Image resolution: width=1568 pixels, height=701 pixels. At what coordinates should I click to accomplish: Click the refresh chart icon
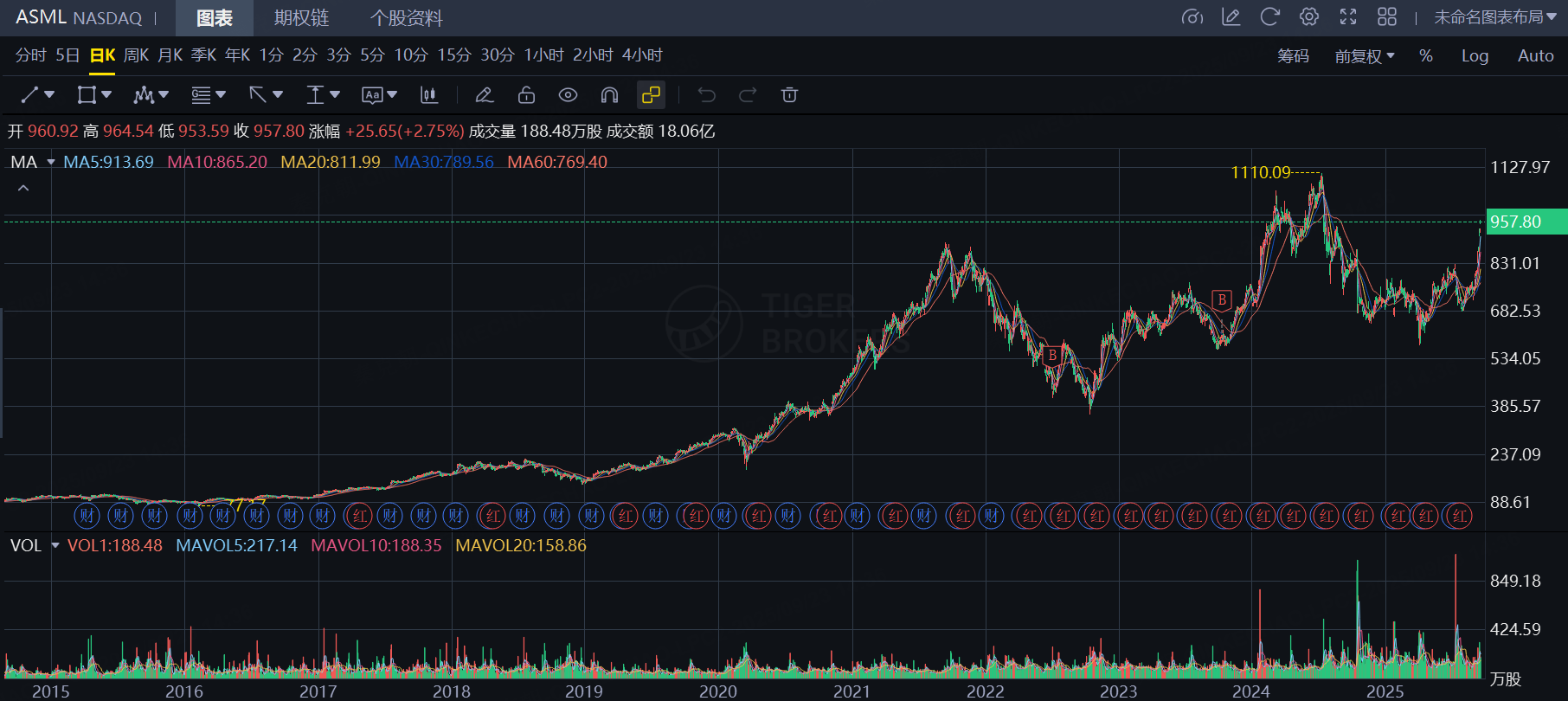pyautogui.click(x=1269, y=17)
